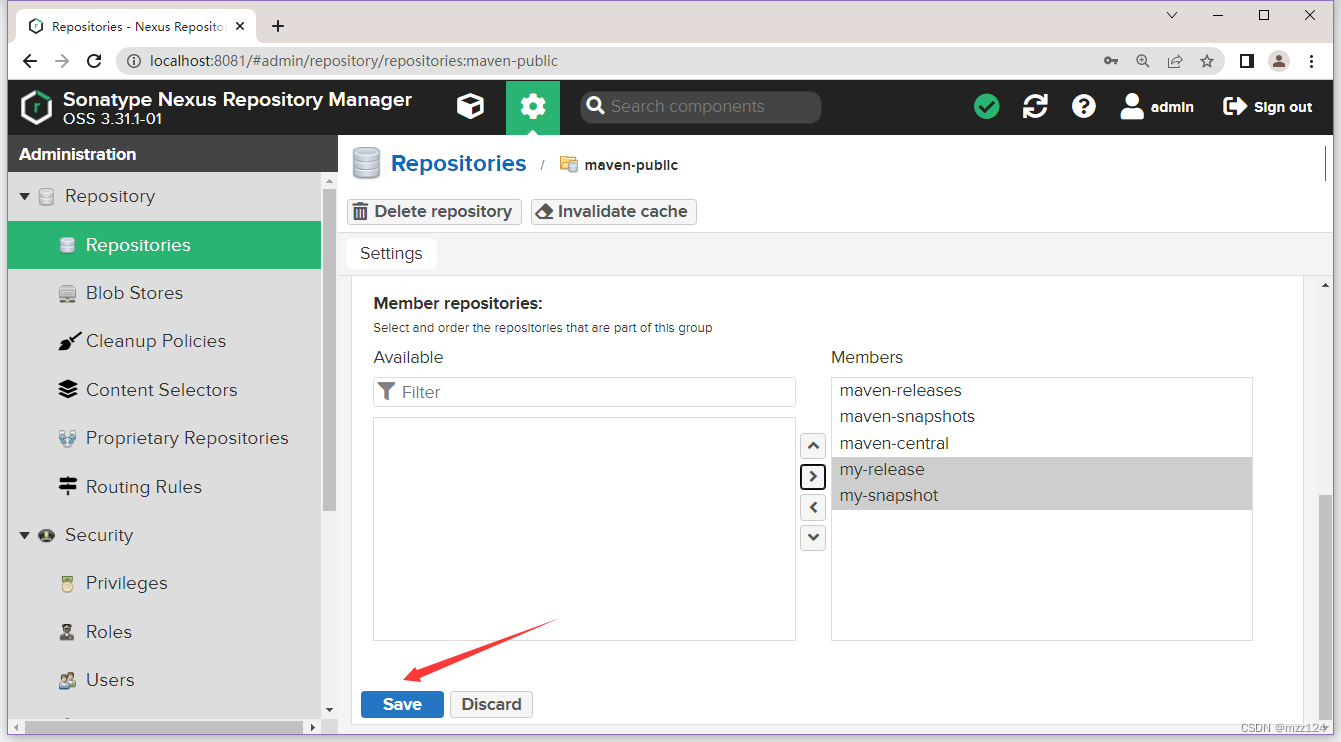Click the Refresh icon in header
The image size is (1341, 742).
click(x=1035, y=107)
